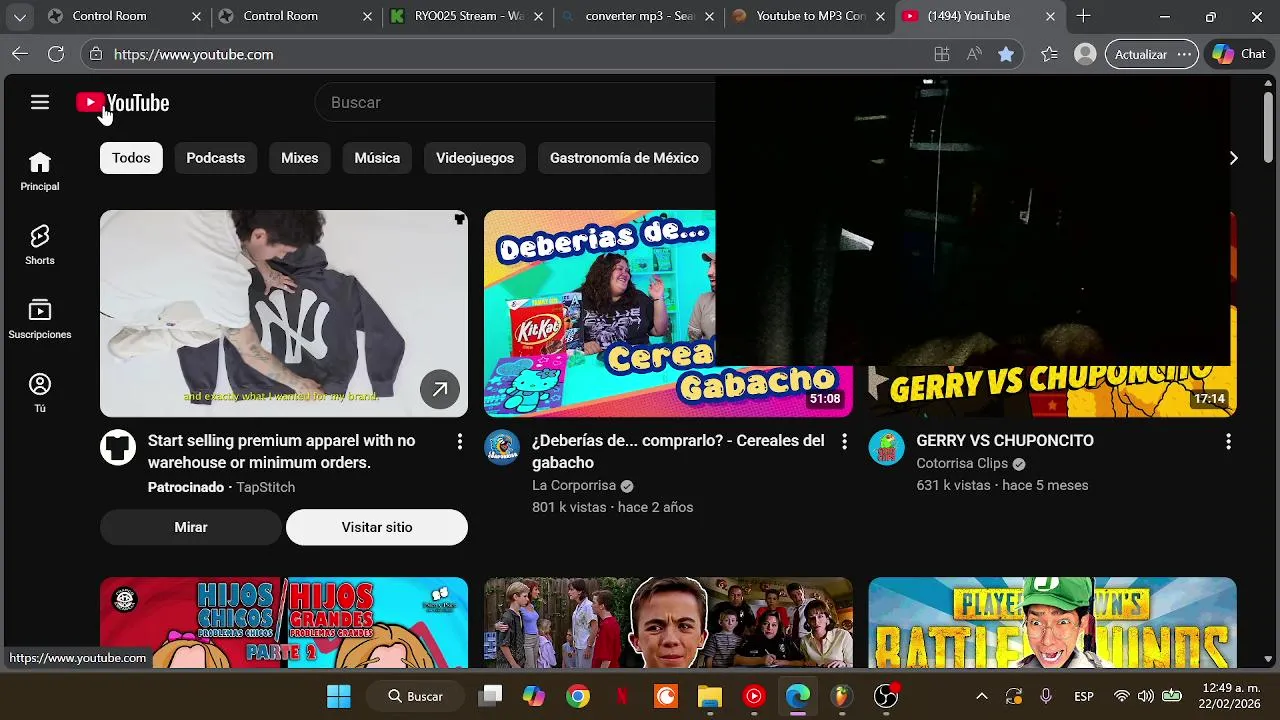Click the browser address bar URL

pos(193,54)
